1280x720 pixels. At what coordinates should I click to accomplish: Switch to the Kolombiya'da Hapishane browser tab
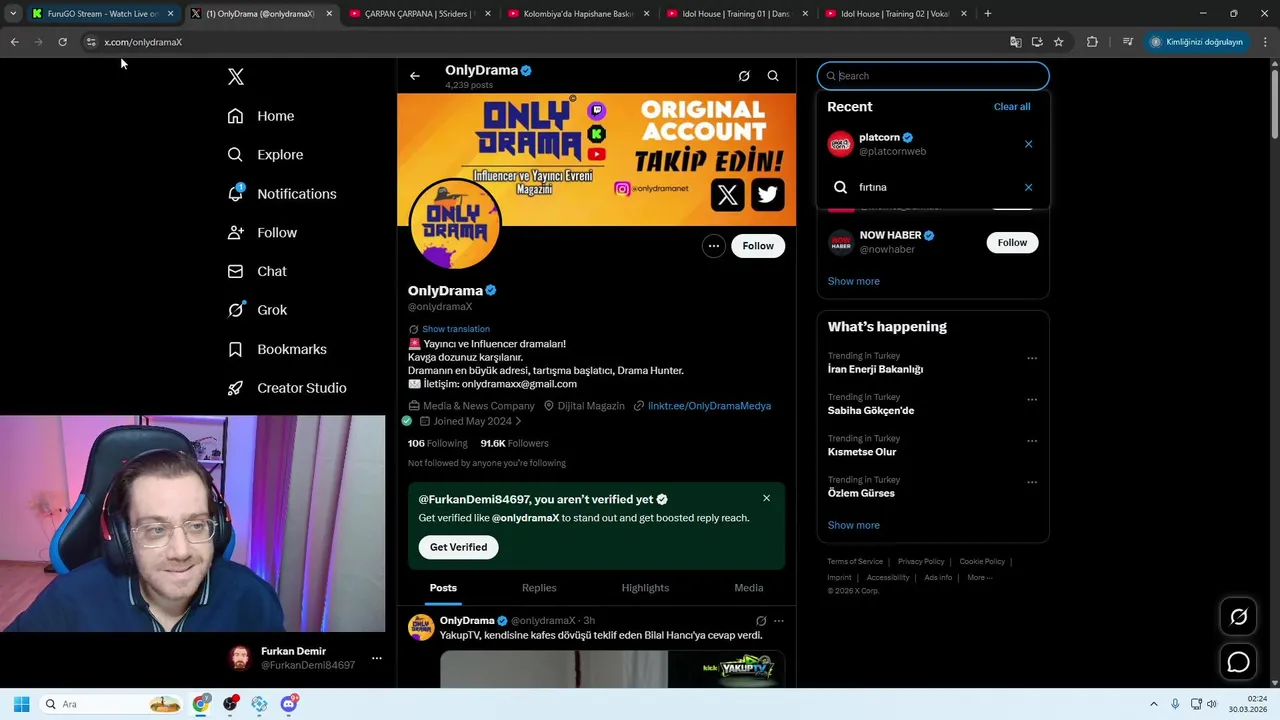point(578,14)
